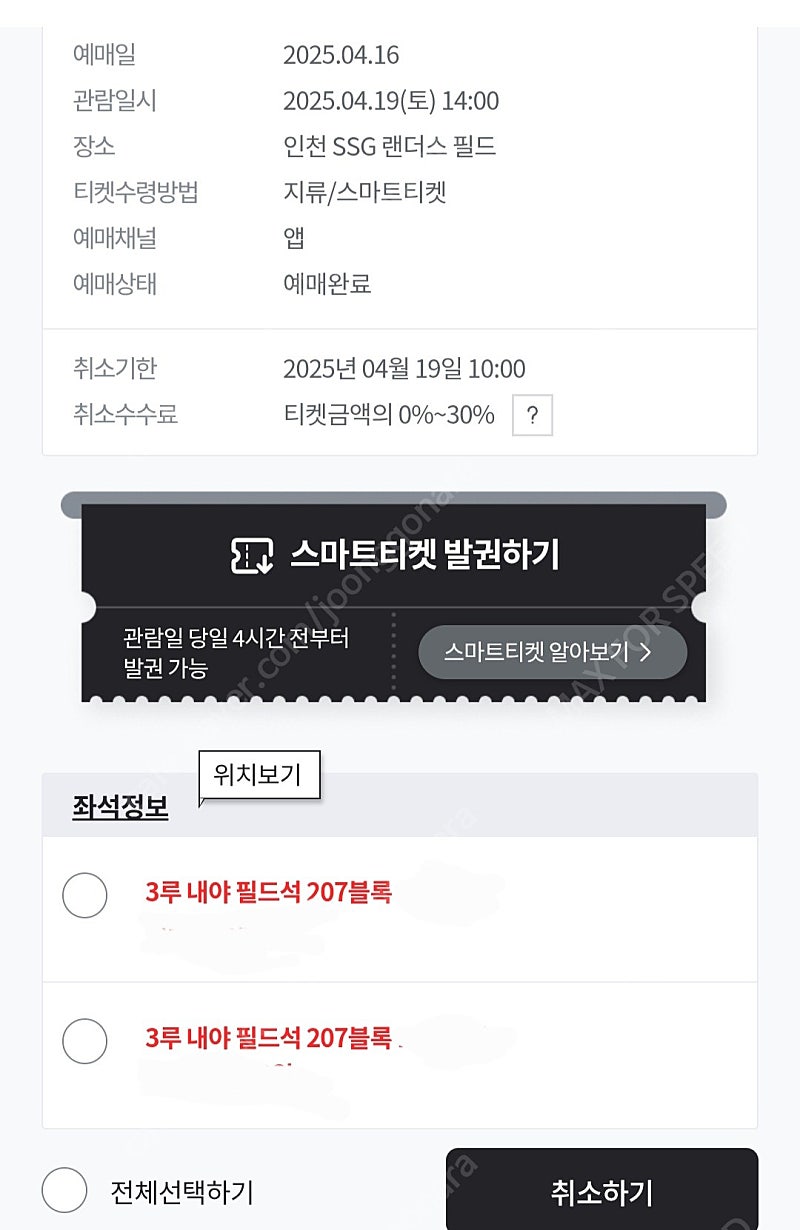800x1230 pixels.
Task: Tap the second 3루 내야 필드석 seat name
Action: coord(268,1038)
